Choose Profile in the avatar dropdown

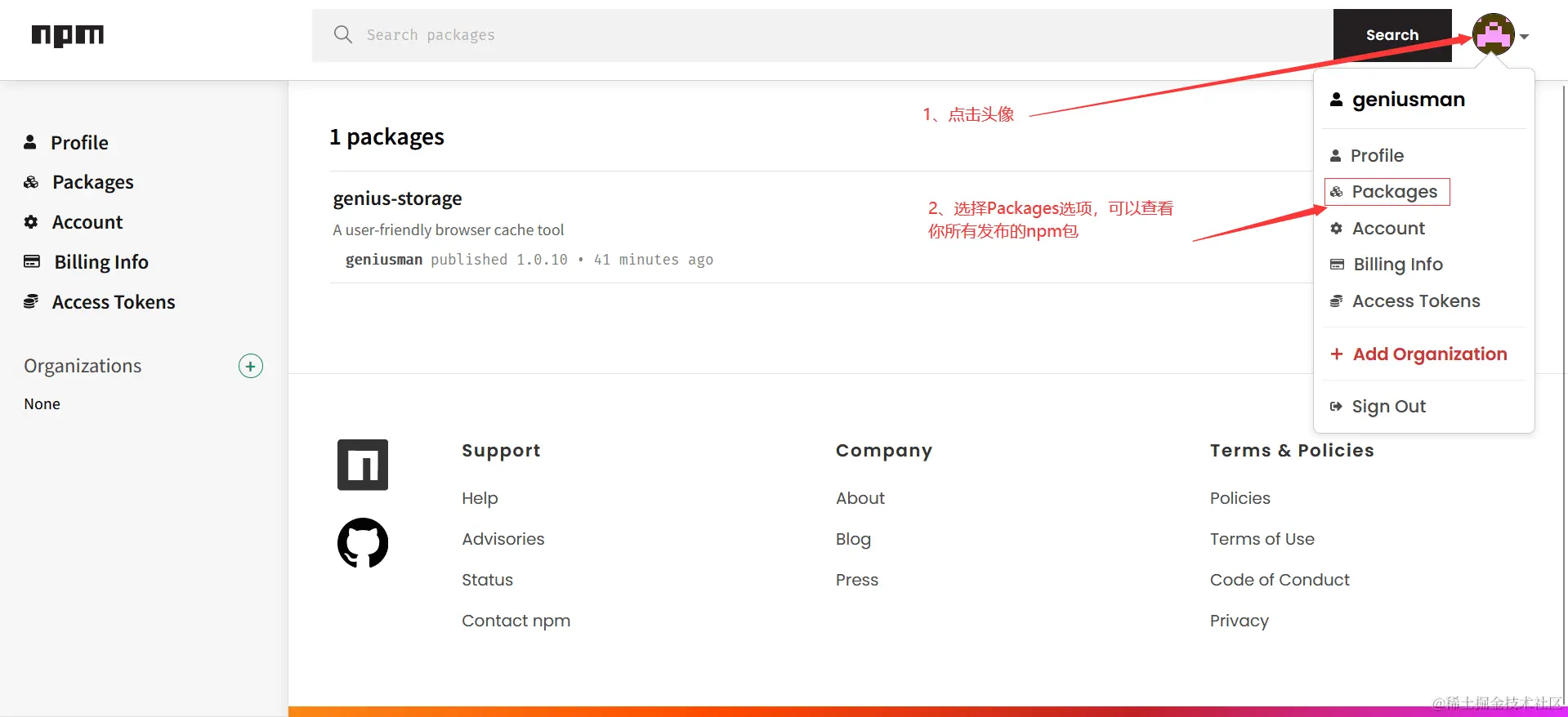click(x=1377, y=155)
